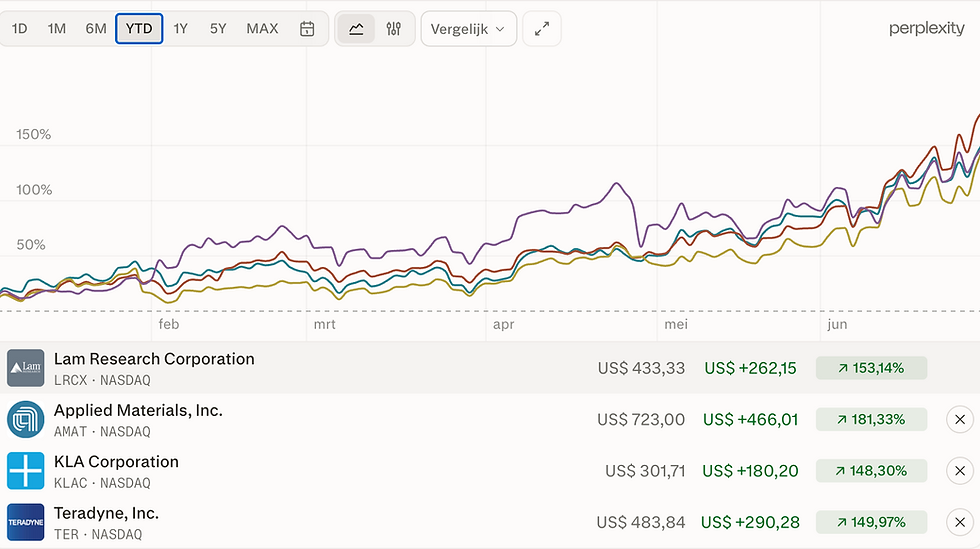Click the KLA Corporation logo

26,471
